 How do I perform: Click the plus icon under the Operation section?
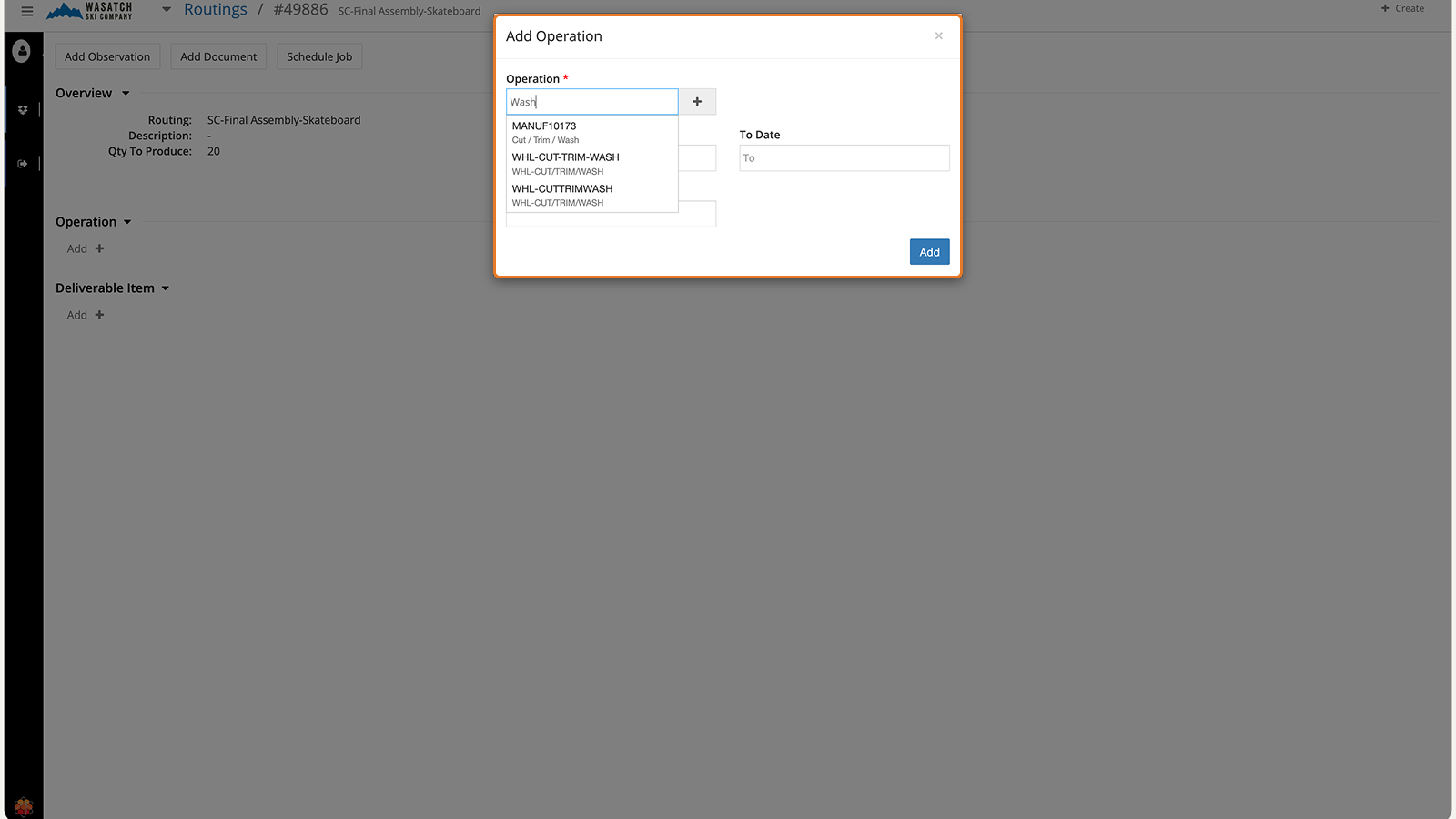(x=99, y=248)
